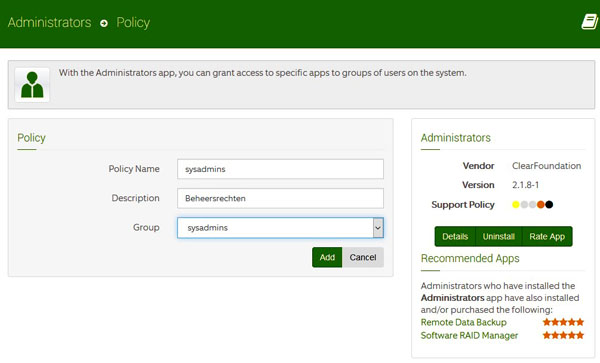This screenshot has height=363, width=600.
Task: Go to Administrators breadcrumb link
Action: (x=49, y=23)
